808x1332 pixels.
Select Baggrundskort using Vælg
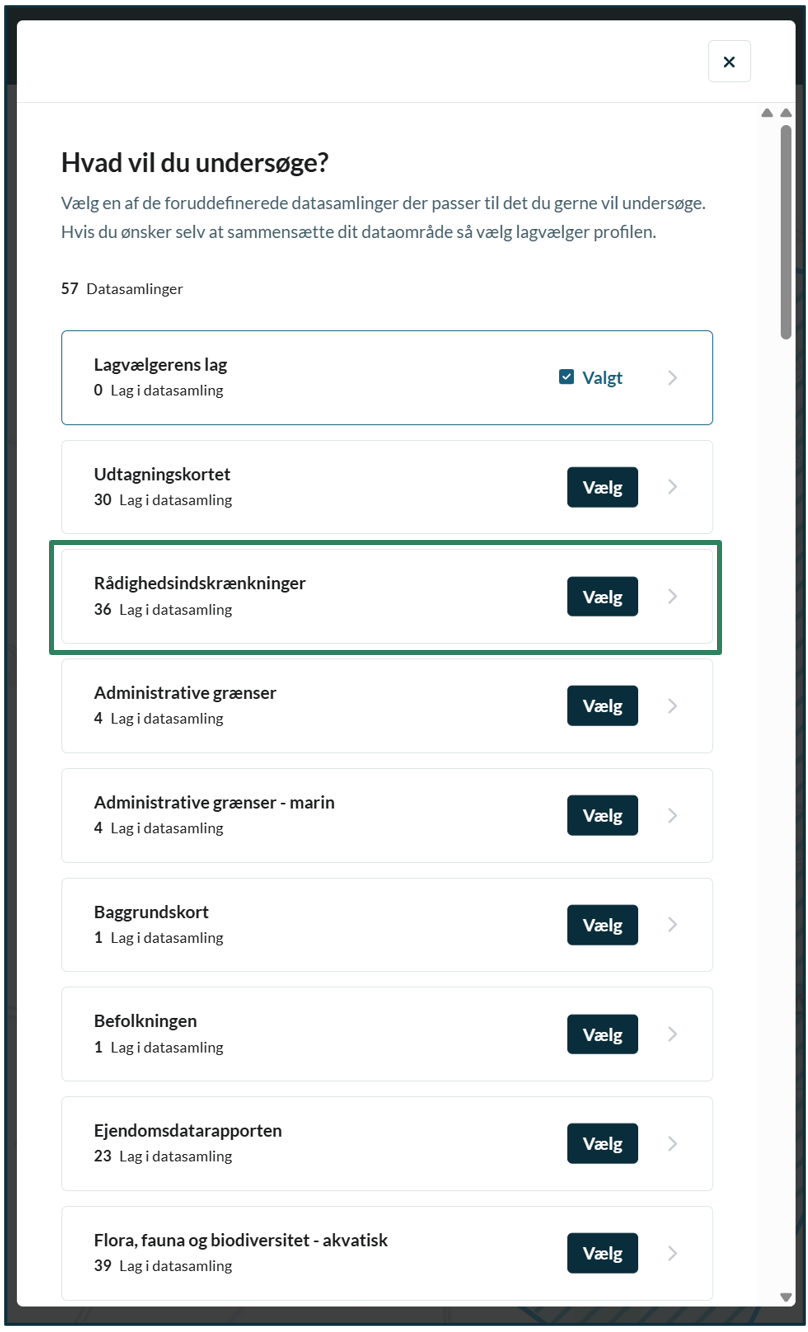(x=602, y=925)
